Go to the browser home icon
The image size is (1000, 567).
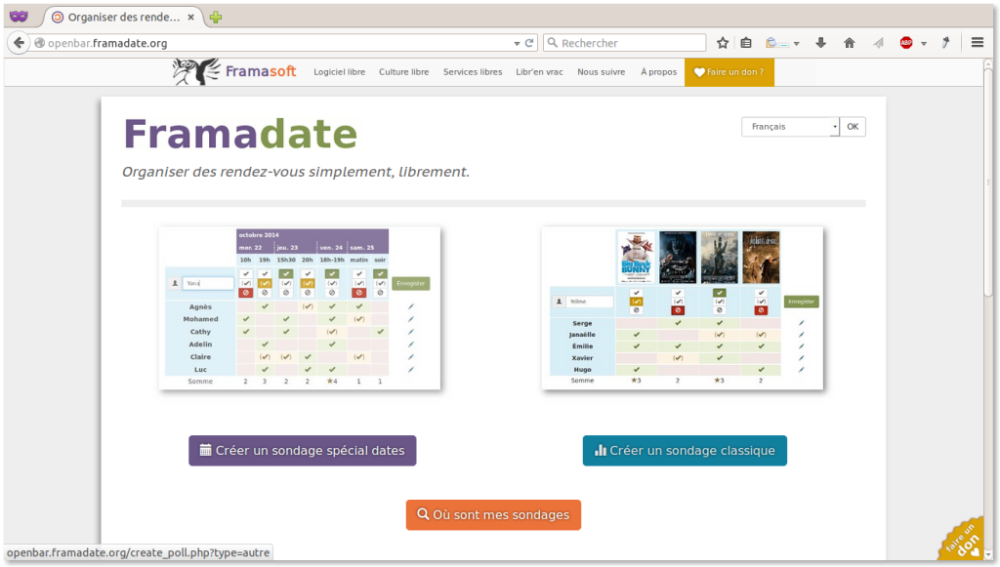pyautogui.click(x=849, y=43)
